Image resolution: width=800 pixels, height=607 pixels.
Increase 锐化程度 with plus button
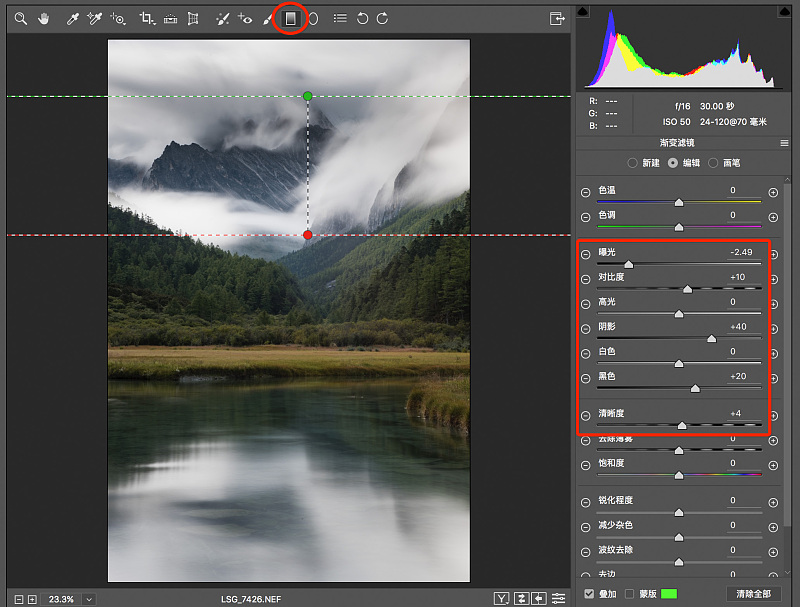pyautogui.click(x=773, y=503)
